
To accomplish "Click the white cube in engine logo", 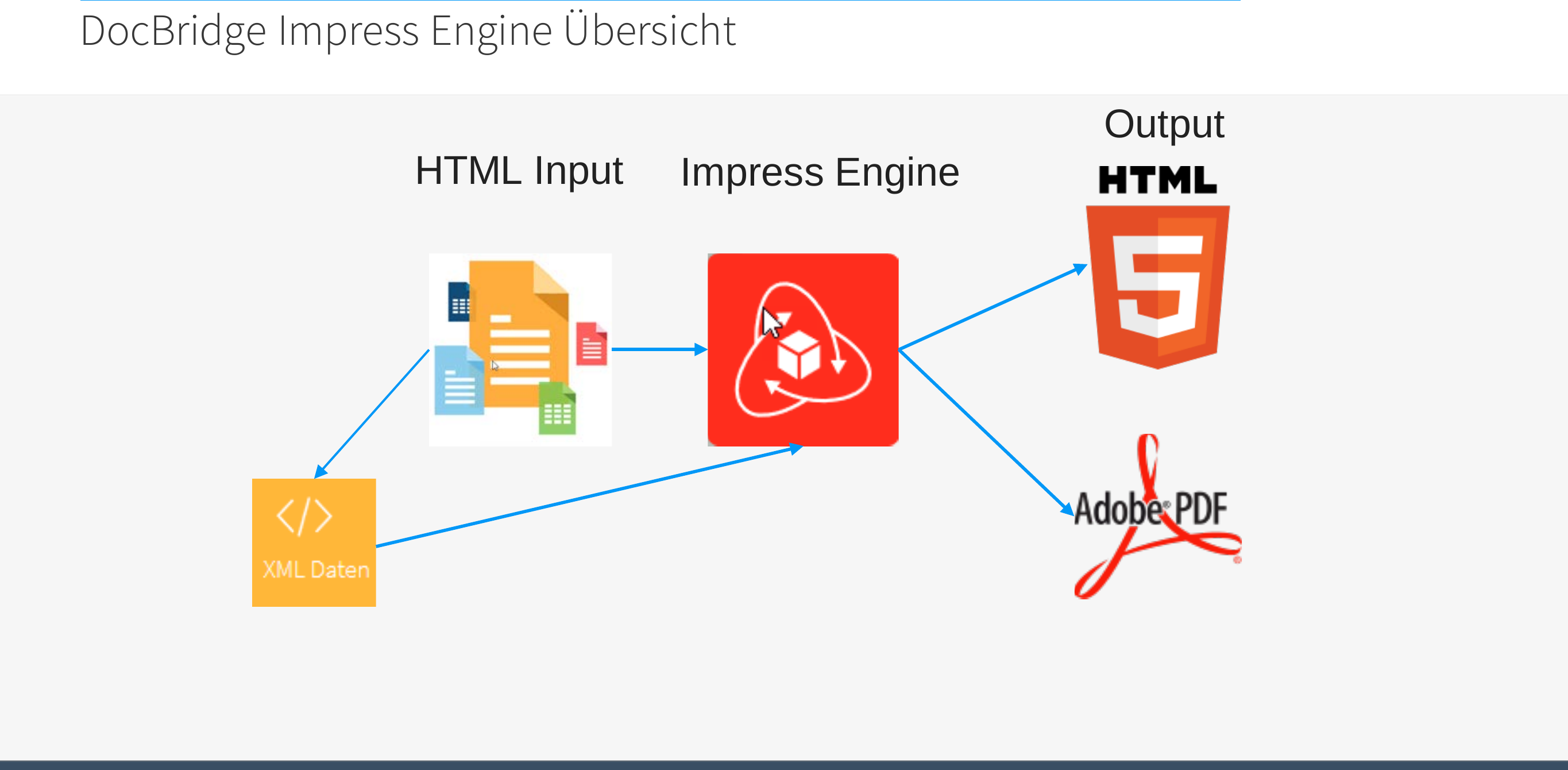I will pos(798,355).
